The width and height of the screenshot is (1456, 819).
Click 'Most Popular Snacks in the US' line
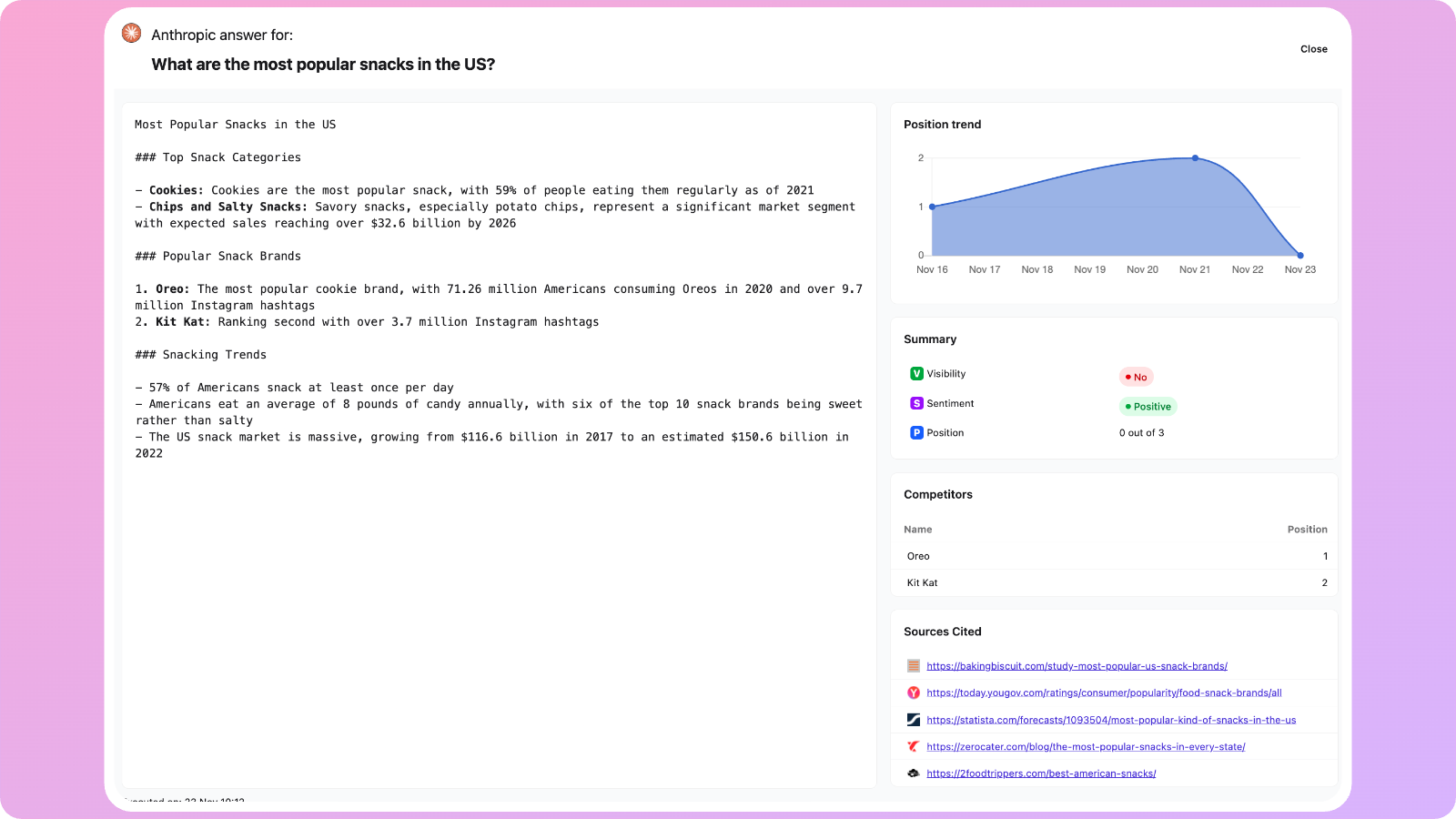pyautogui.click(x=235, y=125)
